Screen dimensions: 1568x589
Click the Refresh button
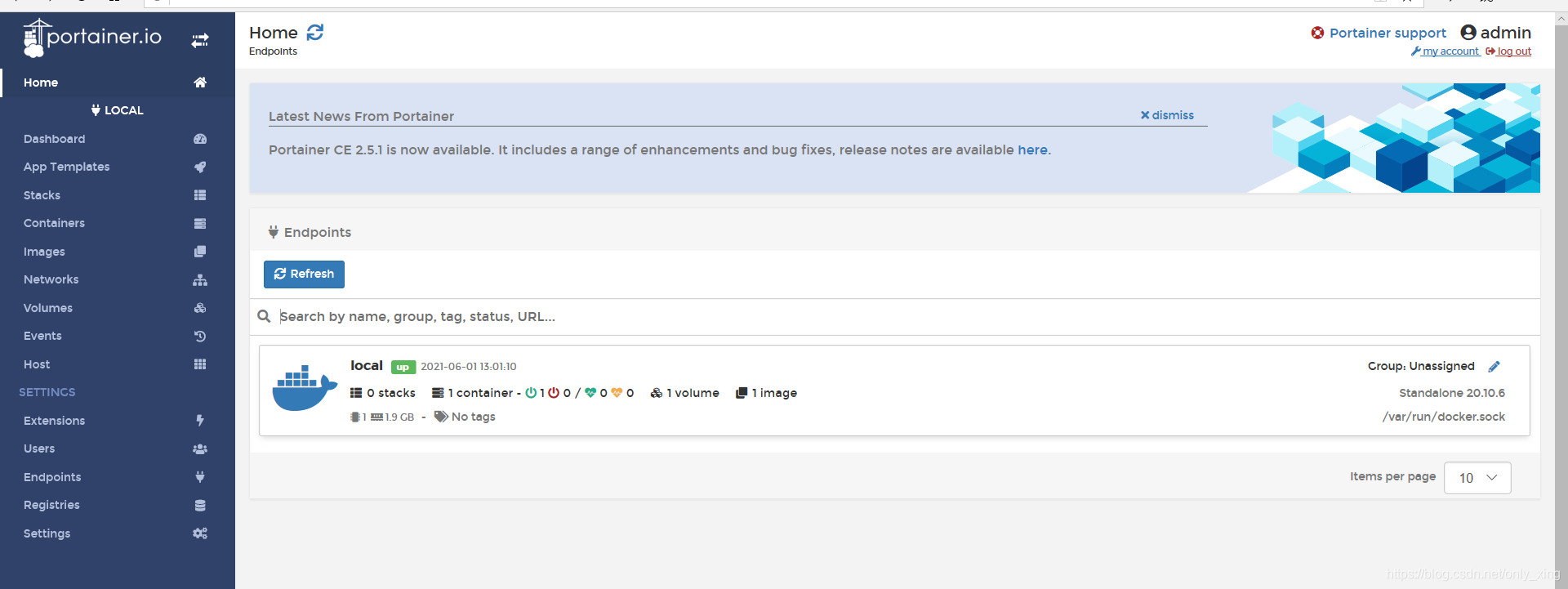pos(304,274)
